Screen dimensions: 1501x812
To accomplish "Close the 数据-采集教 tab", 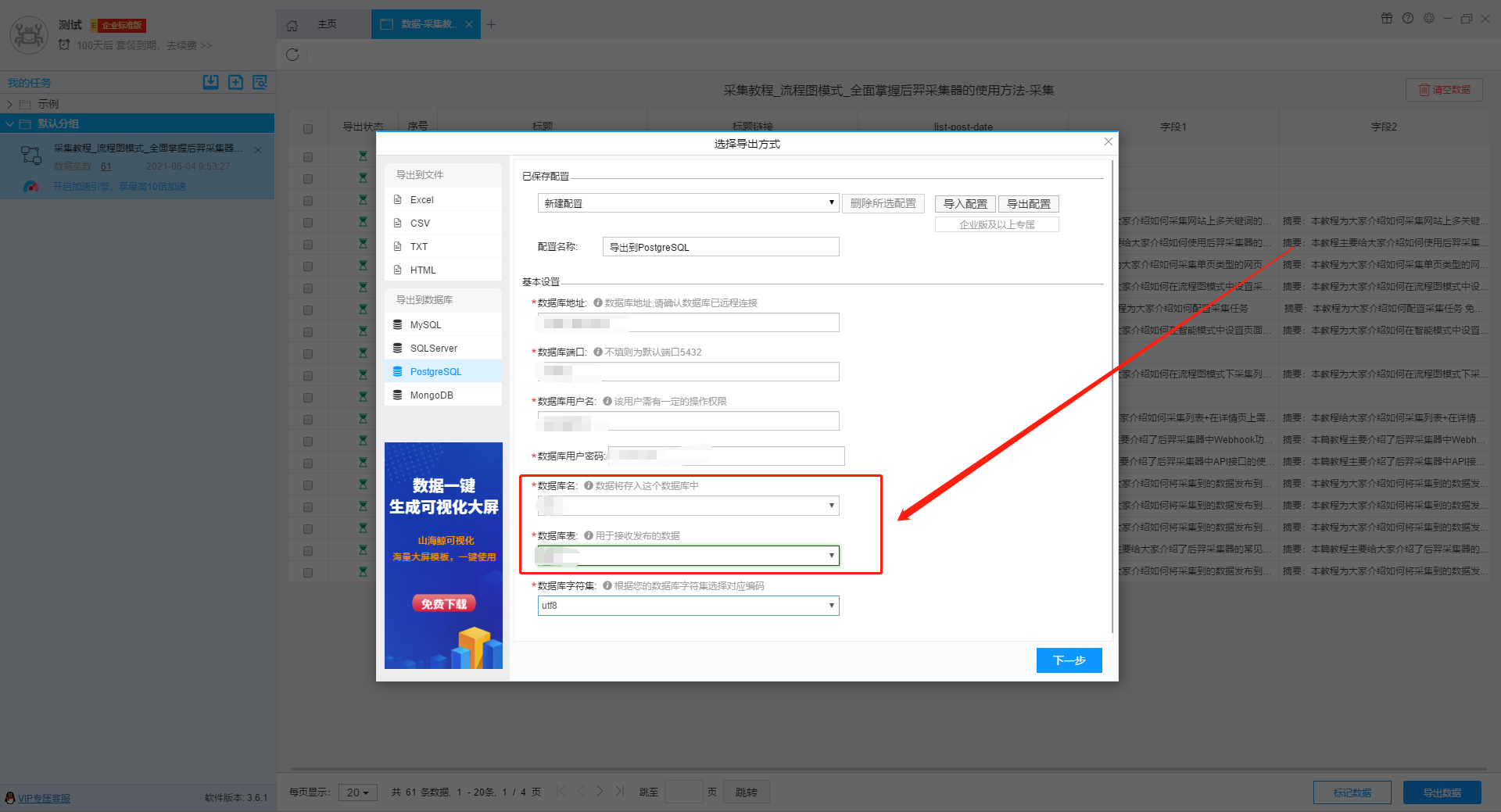I will click(x=469, y=25).
